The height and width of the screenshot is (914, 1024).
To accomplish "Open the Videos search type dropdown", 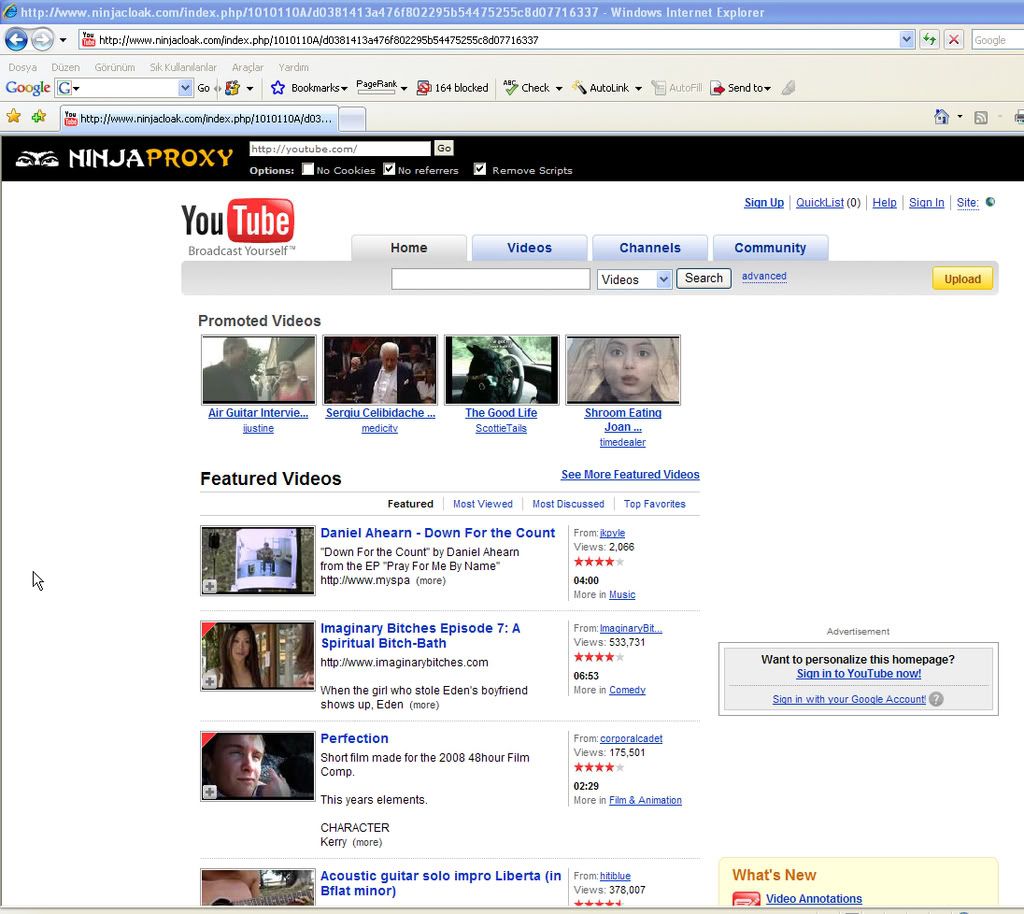I will (634, 279).
